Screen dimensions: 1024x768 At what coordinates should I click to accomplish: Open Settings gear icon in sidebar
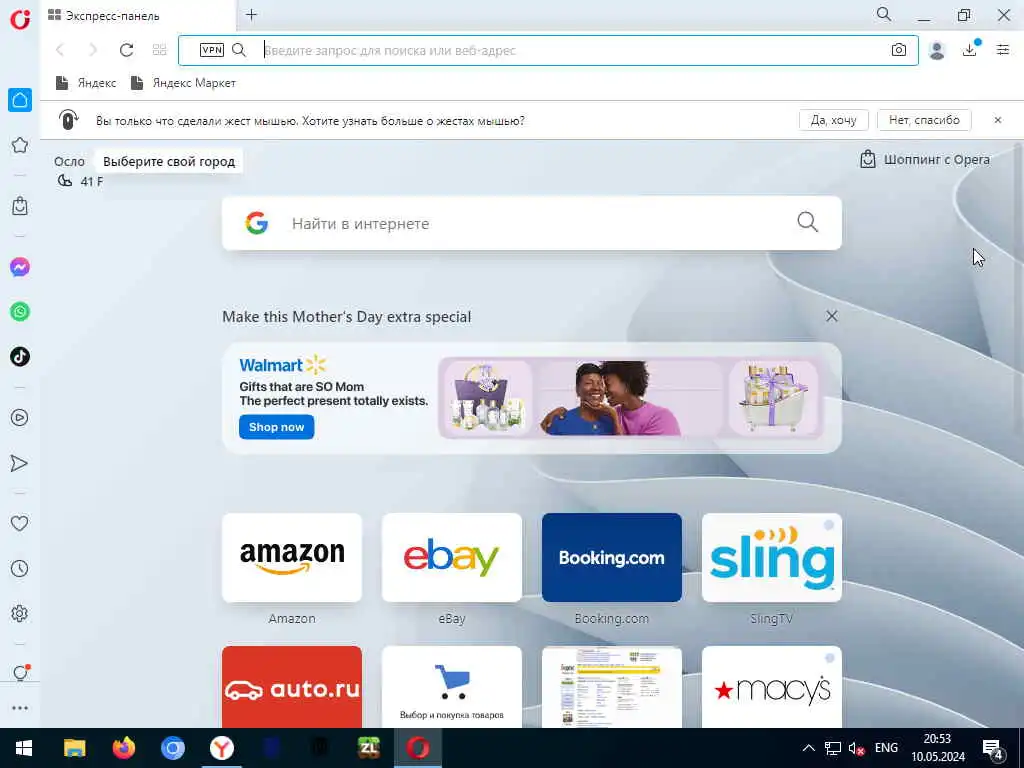click(x=20, y=613)
